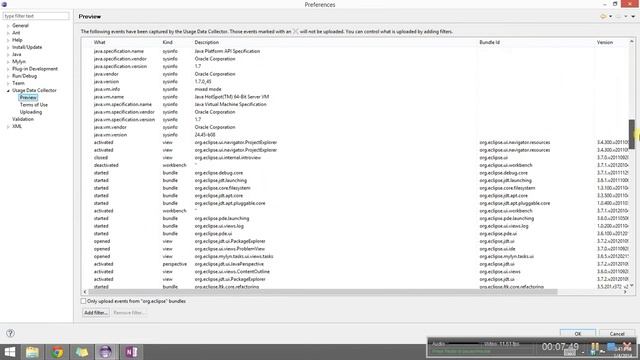Viewport: 640px width, 360px height.
Task: Select org.eclipse.core.filesystem description cell
Action: click(x=222, y=188)
